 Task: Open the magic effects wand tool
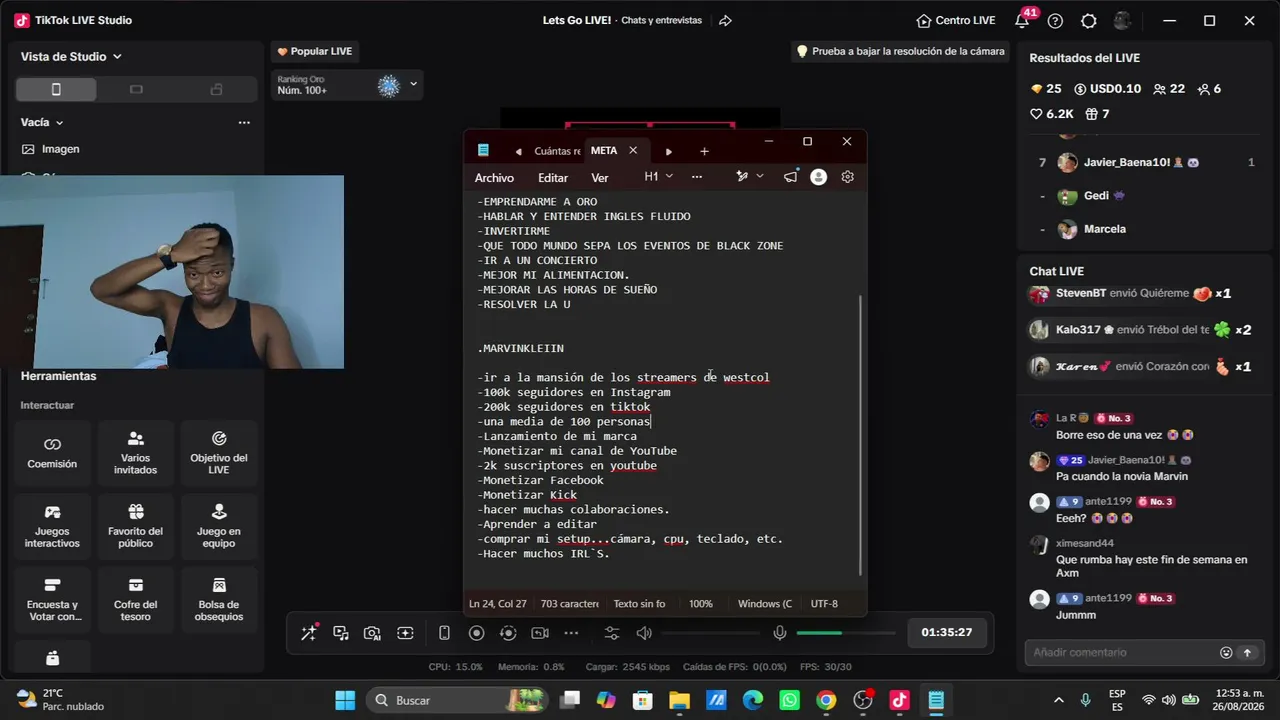[x=309, y=633]
